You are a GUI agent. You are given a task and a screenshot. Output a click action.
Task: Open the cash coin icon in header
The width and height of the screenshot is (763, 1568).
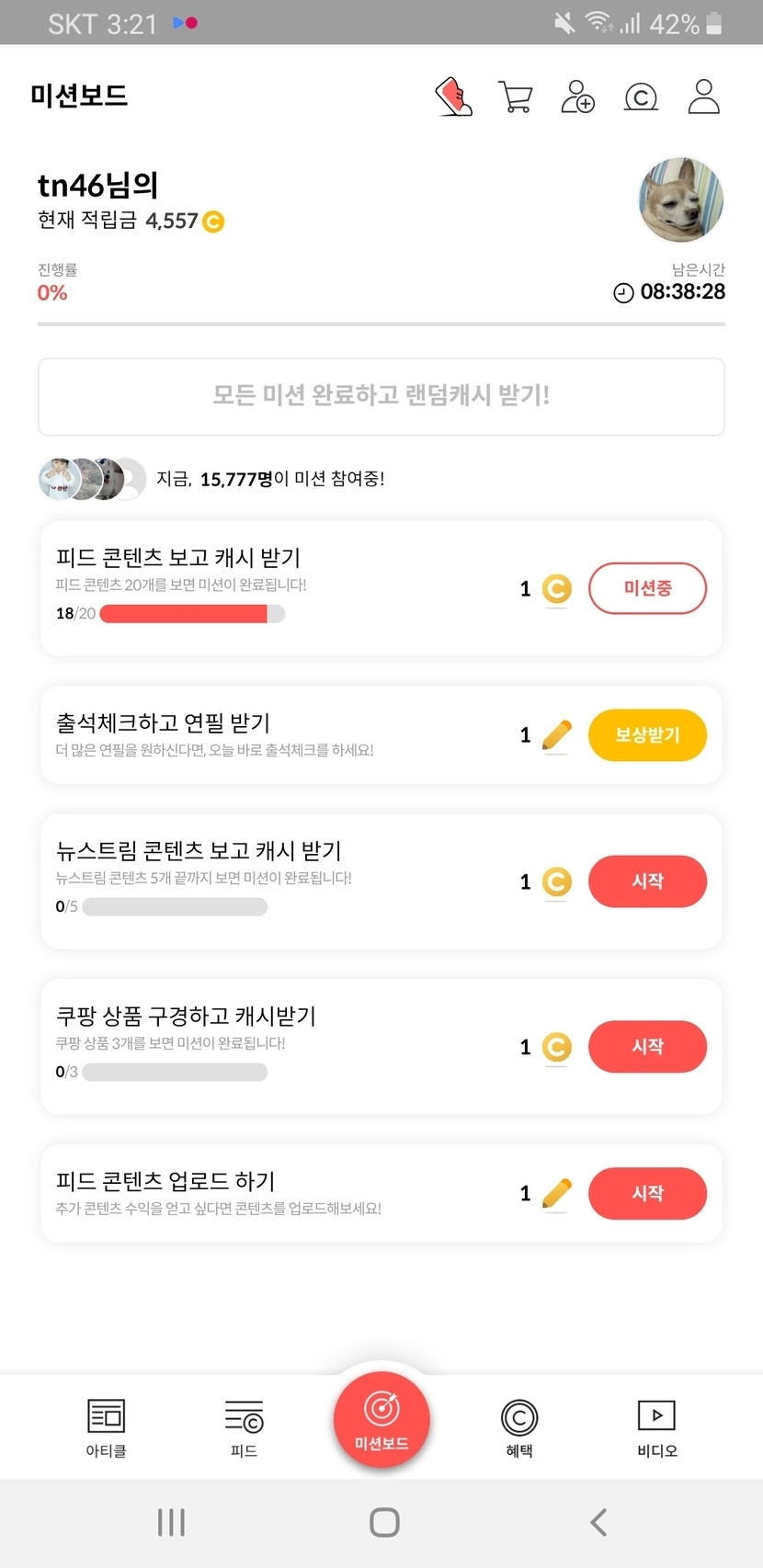[641, 97]
